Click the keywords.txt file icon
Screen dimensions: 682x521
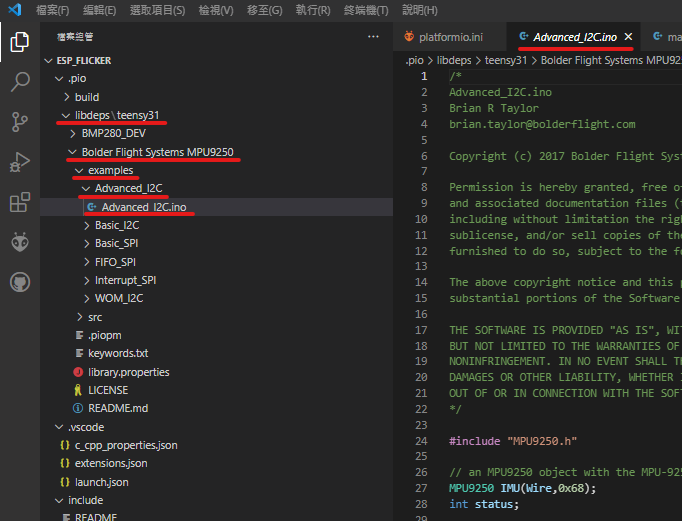tap(79, 353)
